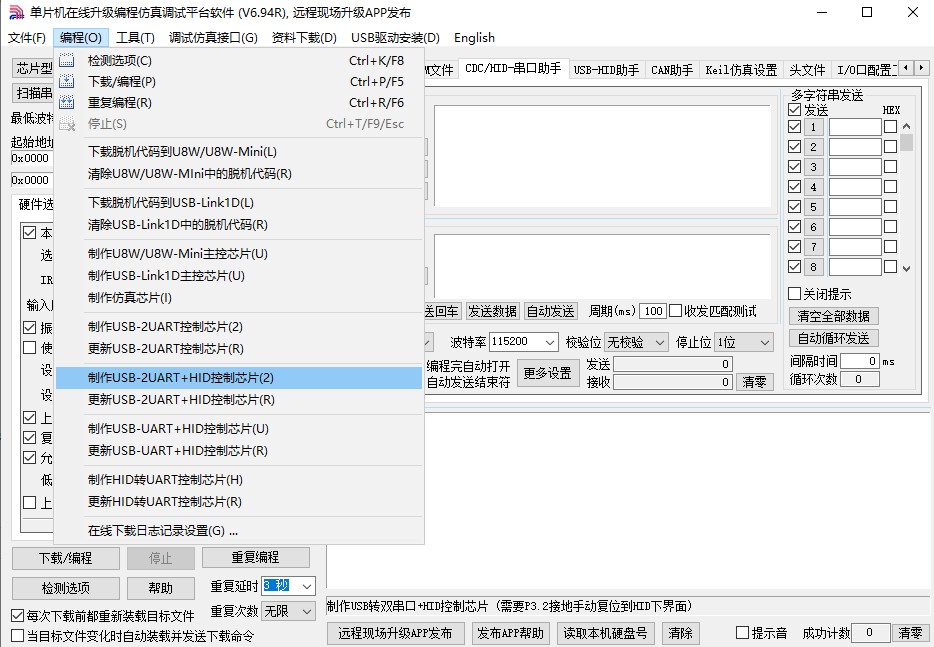Choose 清除U8W/U8W-Mini中的脱机代码(R)
This screenshot has width=934, height=647.
pyautogui.click(x=239, y=174)
